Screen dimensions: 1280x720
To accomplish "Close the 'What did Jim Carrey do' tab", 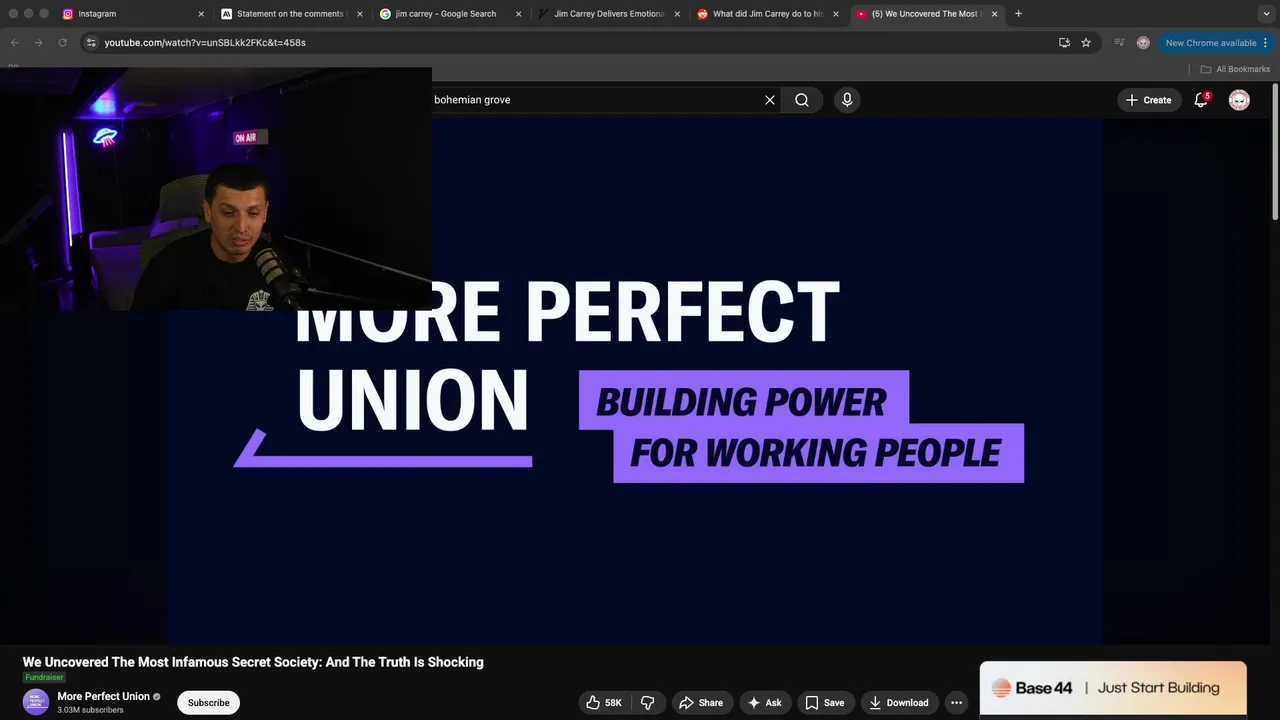I will click(836, 14).
